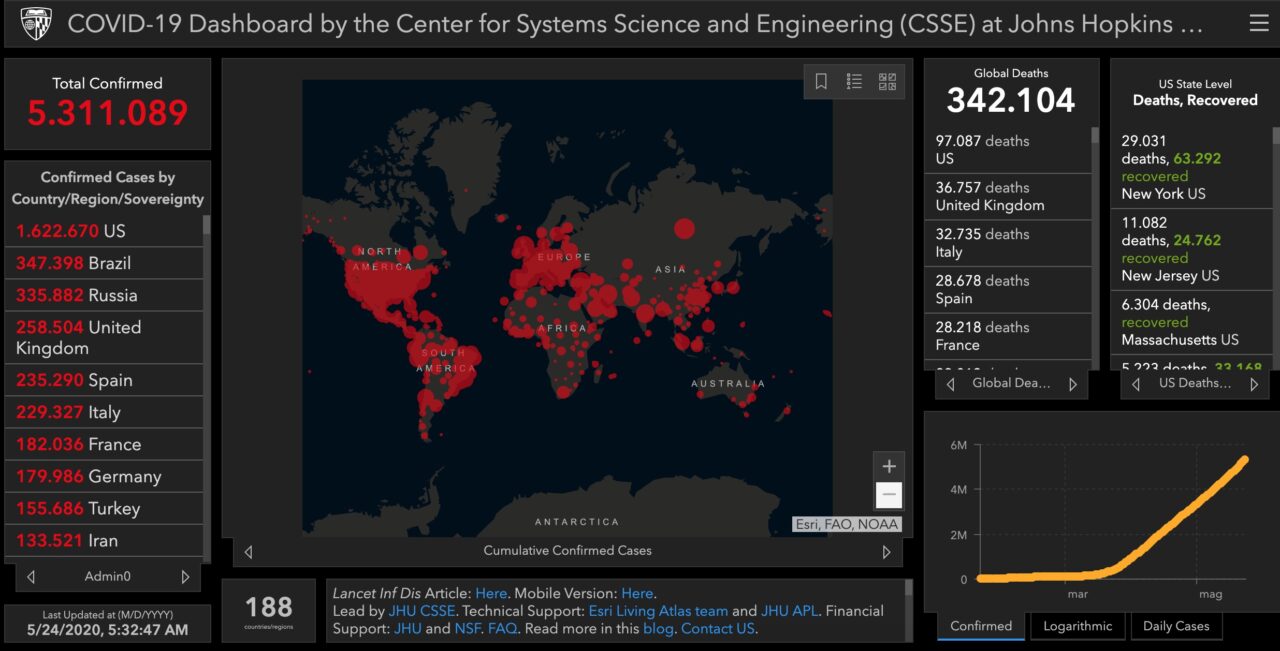The image size is (1280, 651).
Task: Click the Global Deaths 342.104 figure
Action: [x=1011, y=100]
